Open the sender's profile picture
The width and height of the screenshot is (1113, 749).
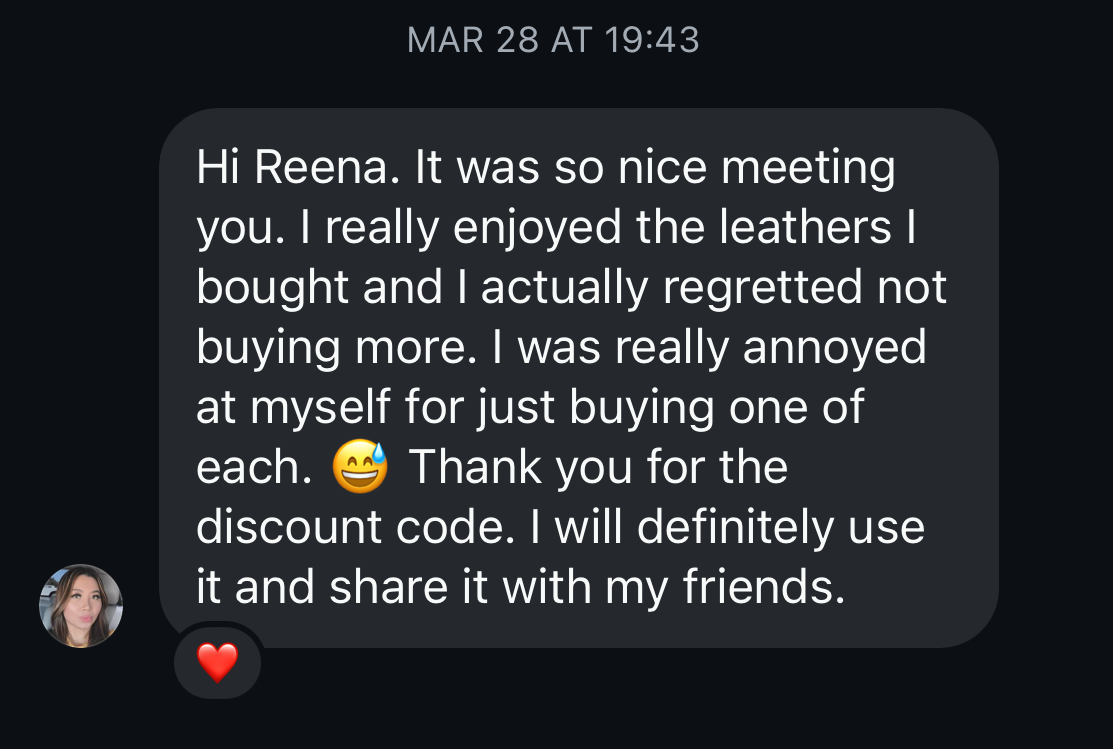[81, 606]
